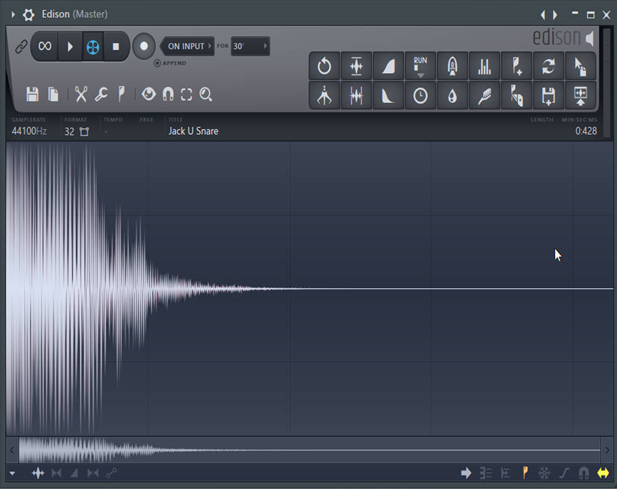Open the select brackets menu
617x489 pixels.
187,94
